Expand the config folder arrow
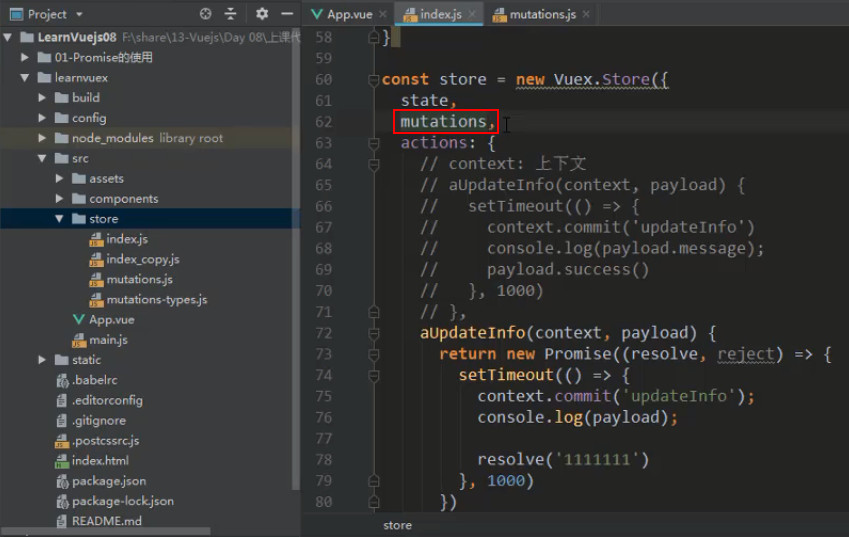Viewport: 849px width, 537px height. pos(42,117)
